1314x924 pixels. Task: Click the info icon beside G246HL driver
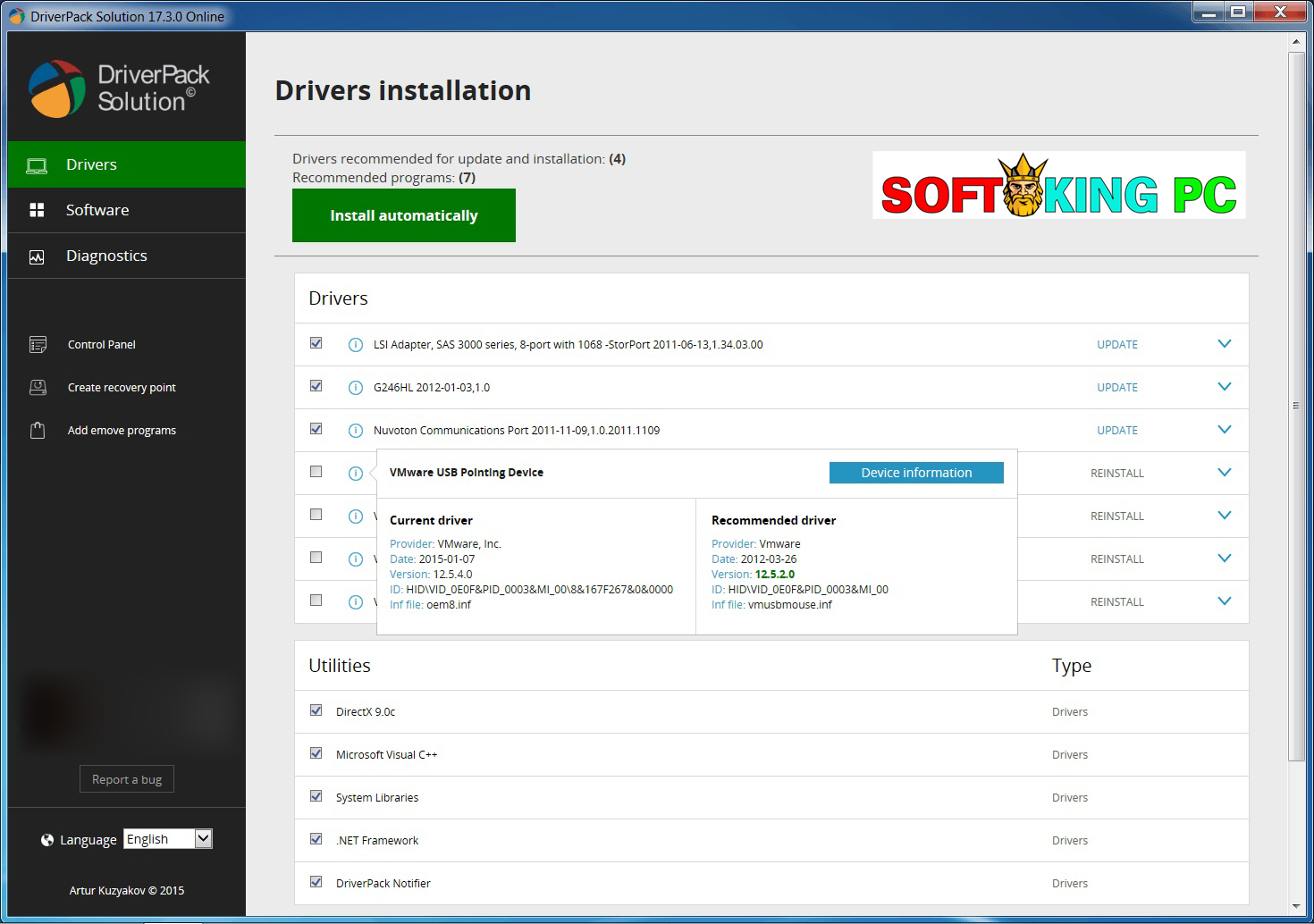tap(355, 388)
